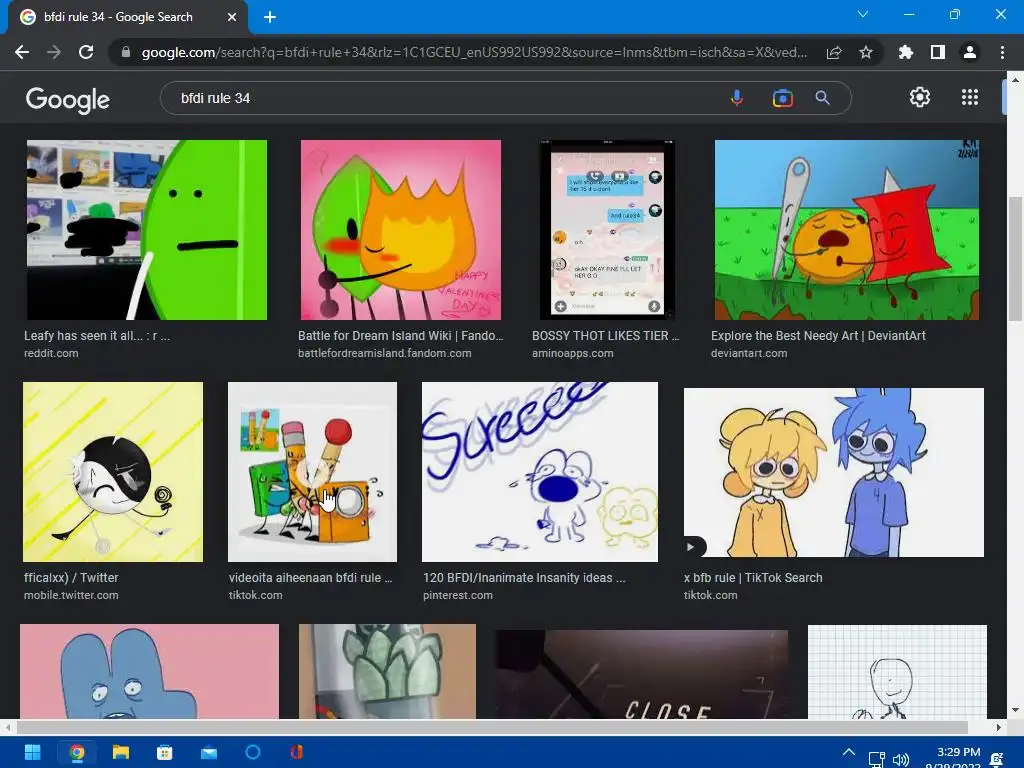Open the volume speaker tray icon
Image resolution: width=1024 pixels, height=768 pixels.
tap(901, 760)
